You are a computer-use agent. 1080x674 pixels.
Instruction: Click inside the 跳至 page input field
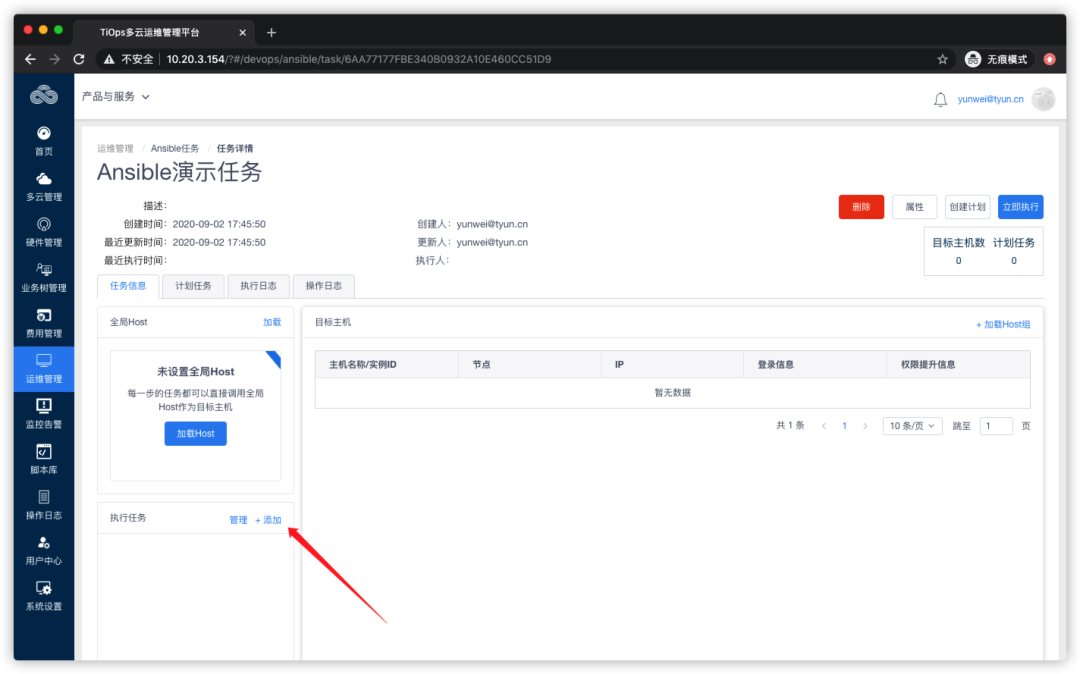click(996, 425)
